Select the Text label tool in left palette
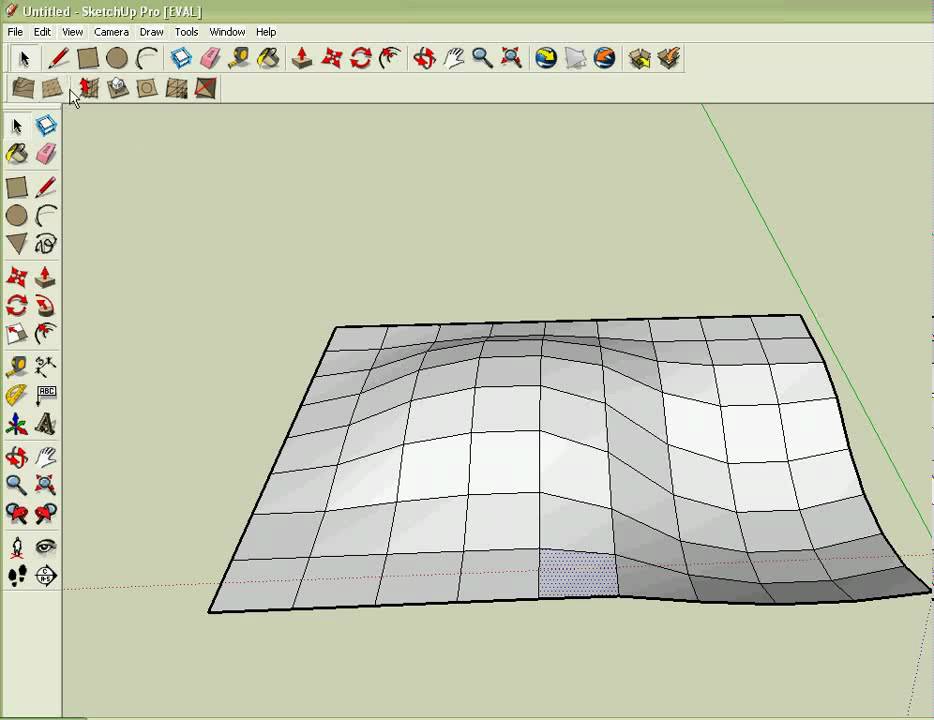The height and width of the screenshot is (720, 934). 46,395
